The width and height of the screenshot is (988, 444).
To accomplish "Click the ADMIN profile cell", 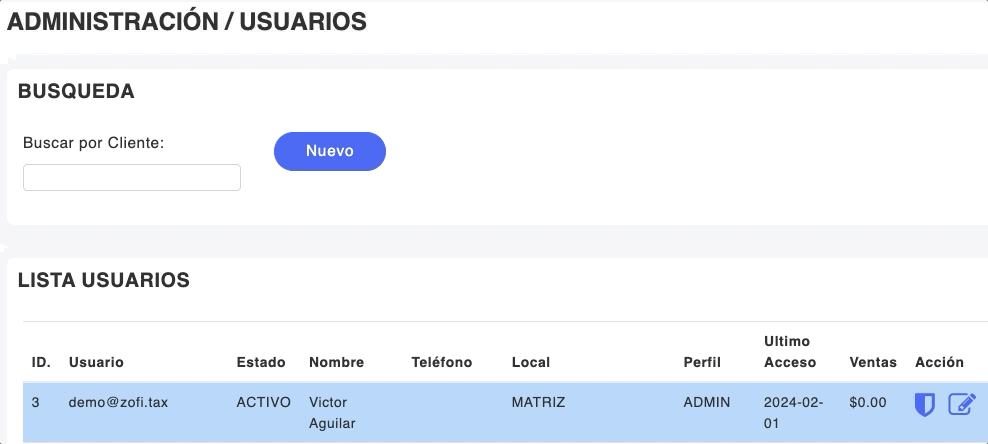I will pyautogui.click(x=707, y=402).
